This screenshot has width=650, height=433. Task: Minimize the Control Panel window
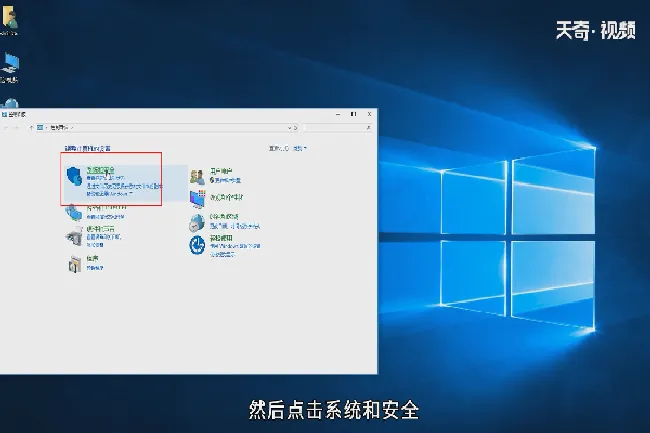pyautogui.click(x=338, y=114)
